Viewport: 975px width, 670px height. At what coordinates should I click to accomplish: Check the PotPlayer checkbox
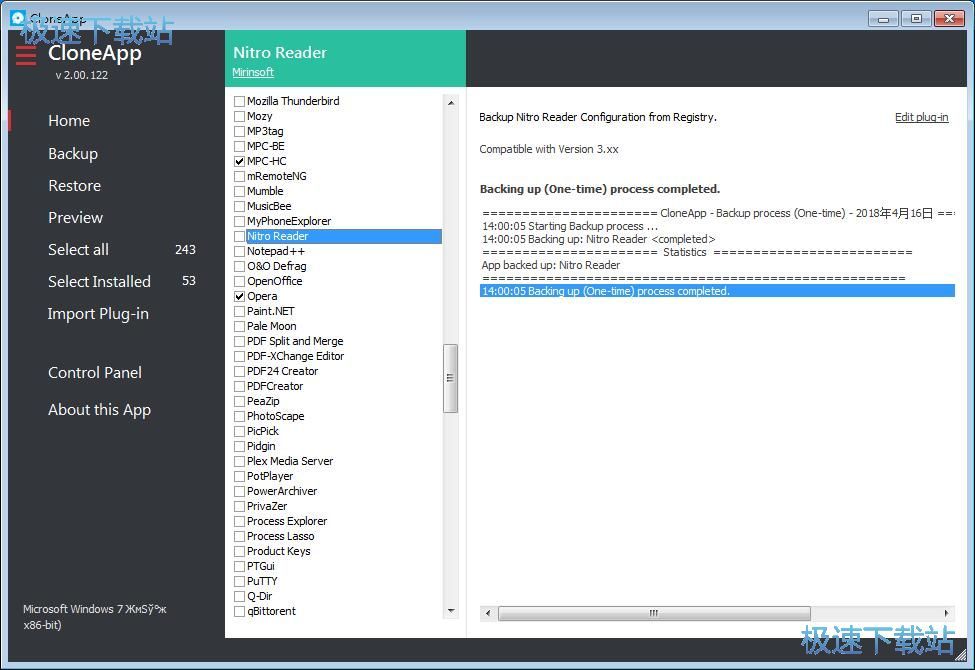(239, 476)
